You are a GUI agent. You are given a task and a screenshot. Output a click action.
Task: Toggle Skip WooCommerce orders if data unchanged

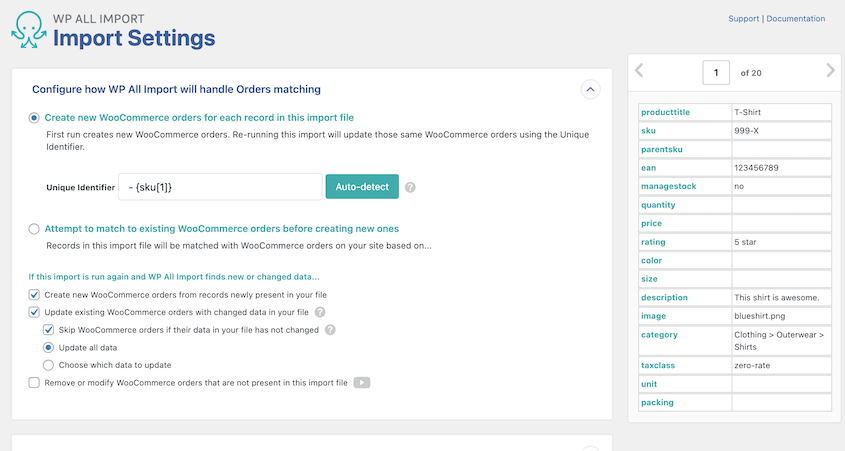[48, 329]
